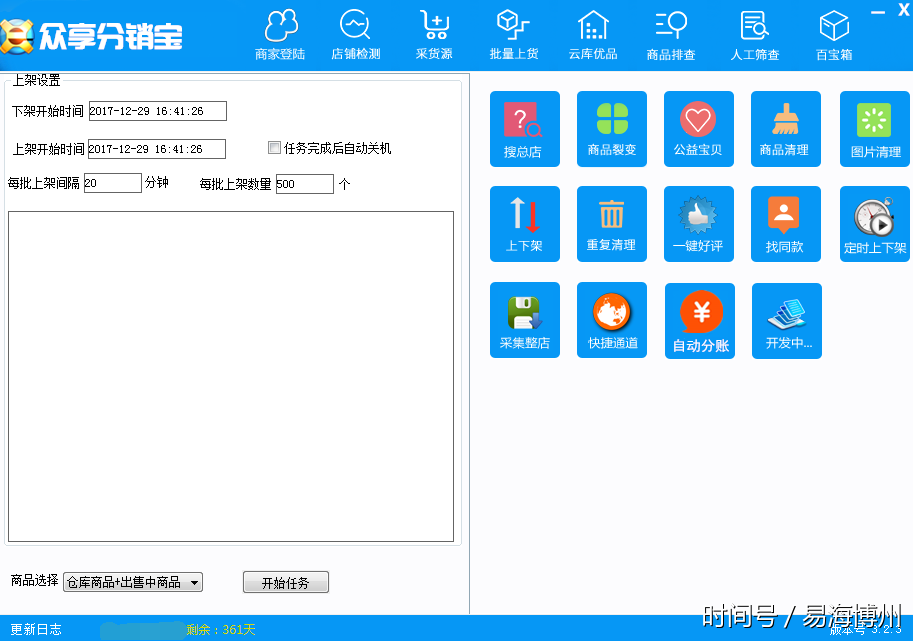Open the 找同款 tool
This screenshot has height=641, width=913.
click(786, 224)
